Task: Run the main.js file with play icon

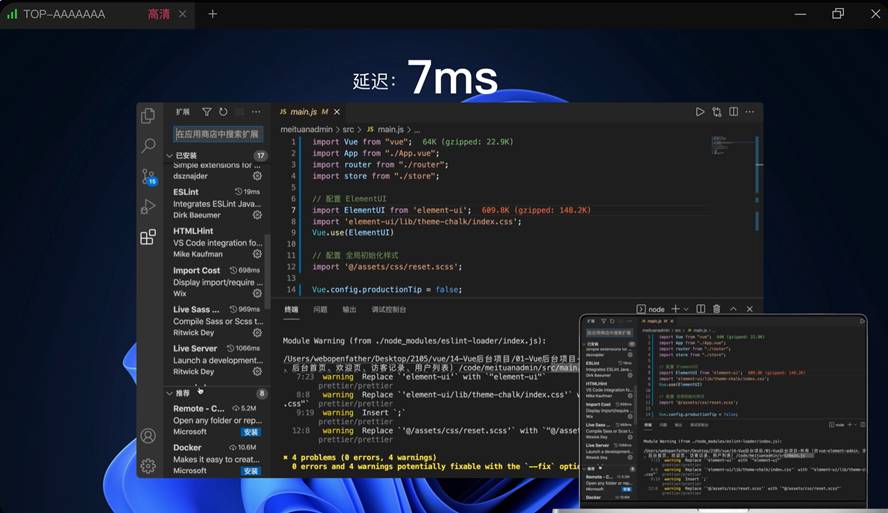Action: point(700,112)
